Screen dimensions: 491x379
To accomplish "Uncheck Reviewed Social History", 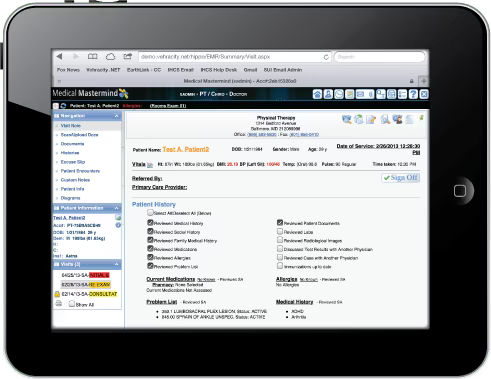I will 150,231.
